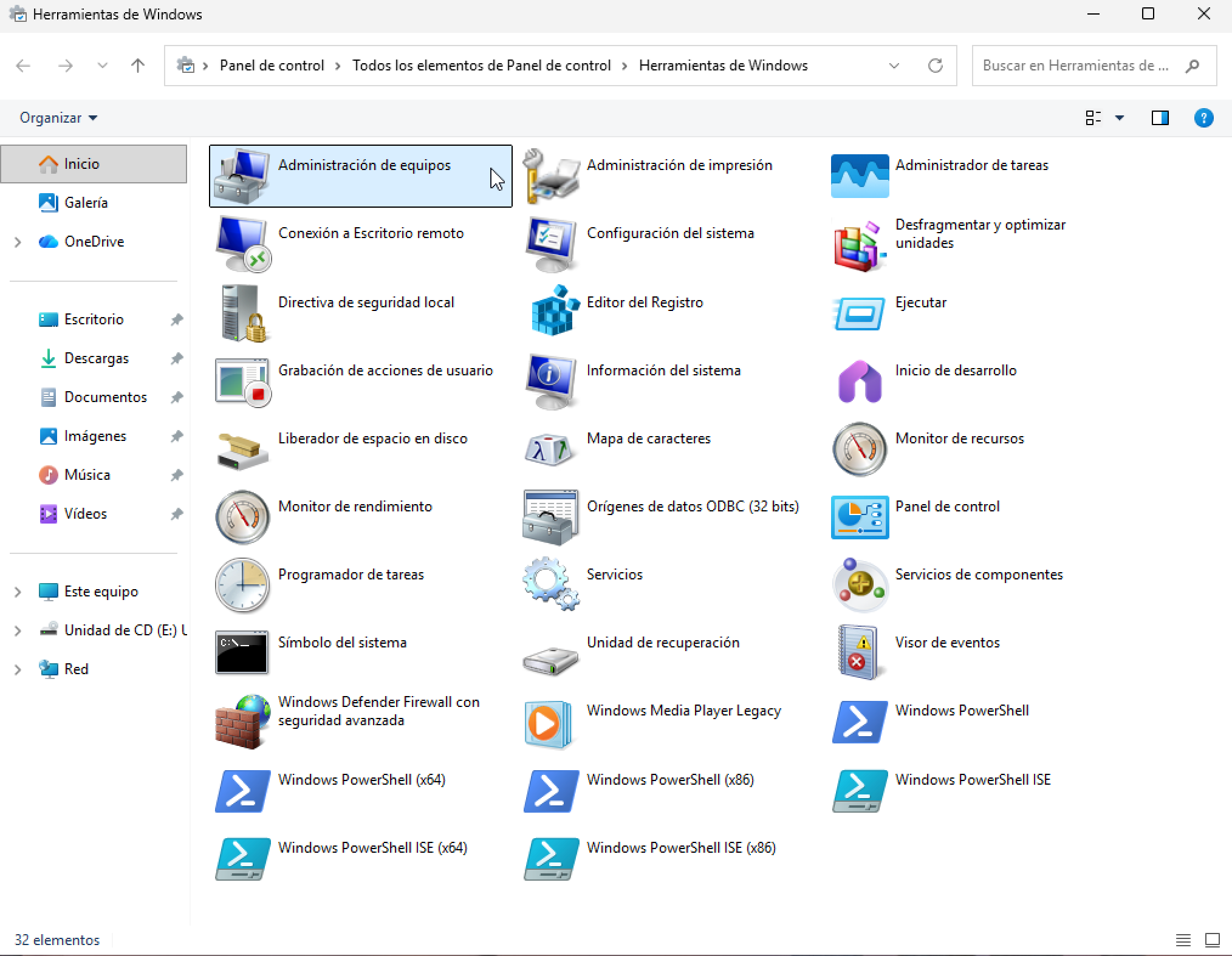The image size is (1232, 956).
Task: Click Inicio de desarrollo icon
Action: 860,381
